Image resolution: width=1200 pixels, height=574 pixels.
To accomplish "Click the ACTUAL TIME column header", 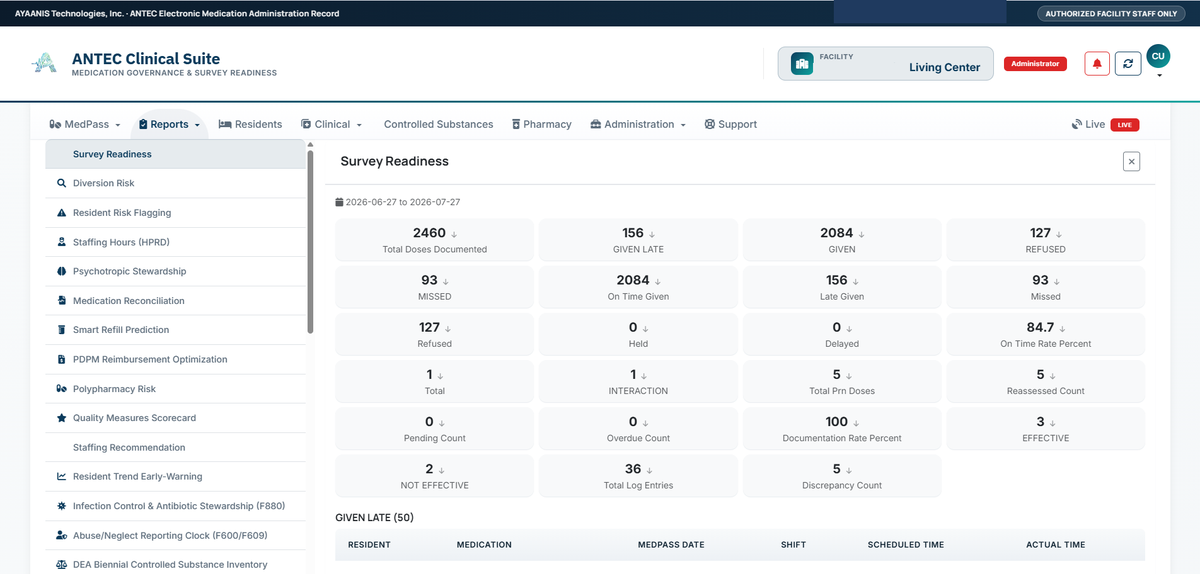I will (x=1055, y=545).
